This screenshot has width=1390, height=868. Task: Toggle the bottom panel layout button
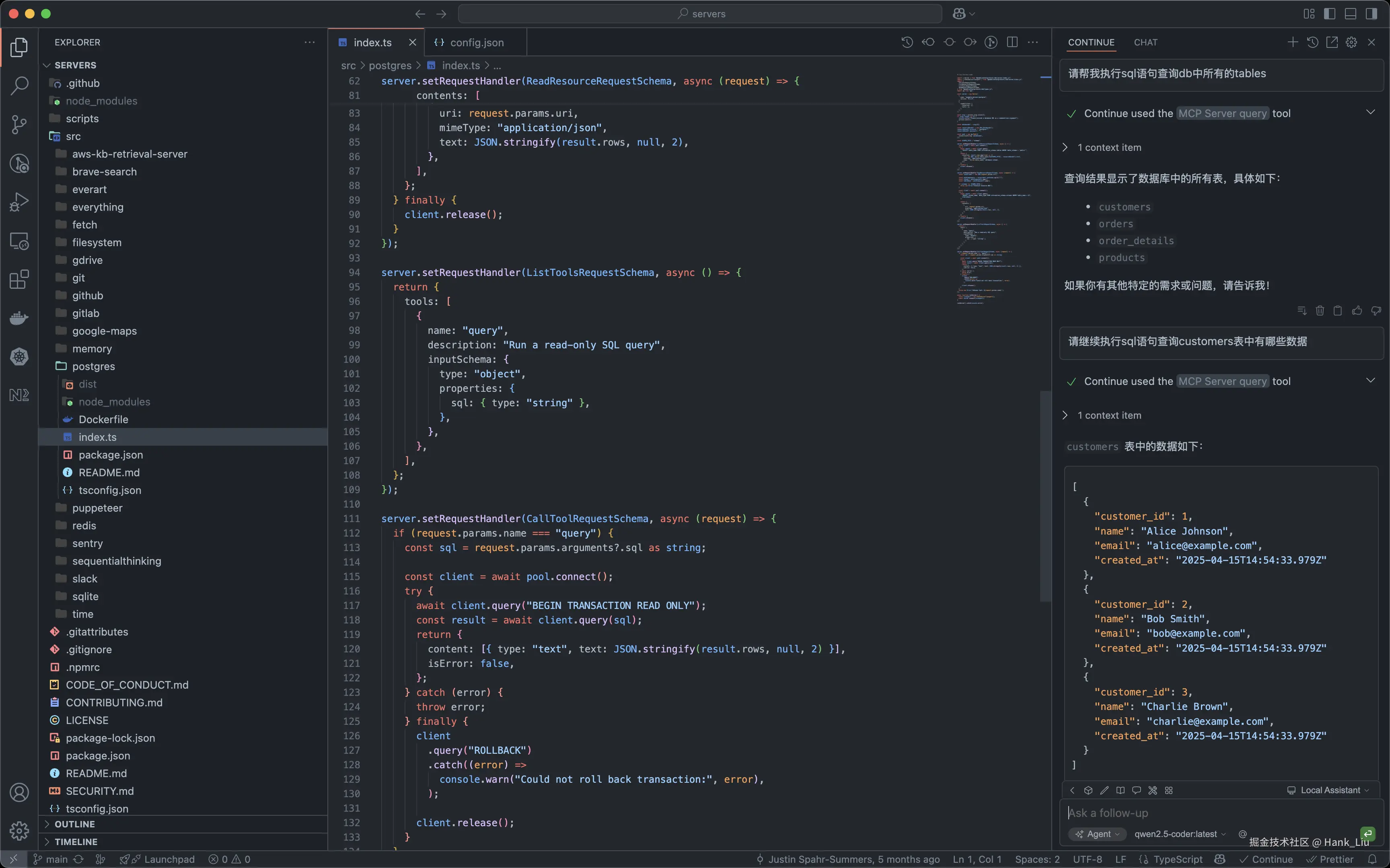[x=1351, y=14]
